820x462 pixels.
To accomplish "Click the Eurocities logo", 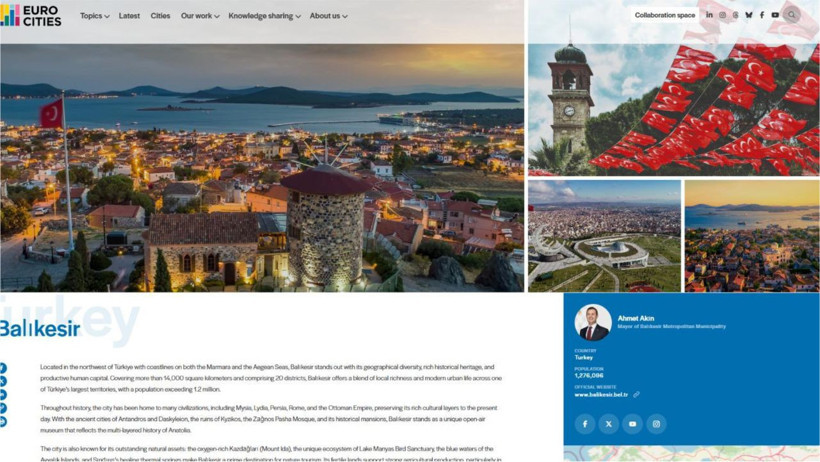I will 32,15.
